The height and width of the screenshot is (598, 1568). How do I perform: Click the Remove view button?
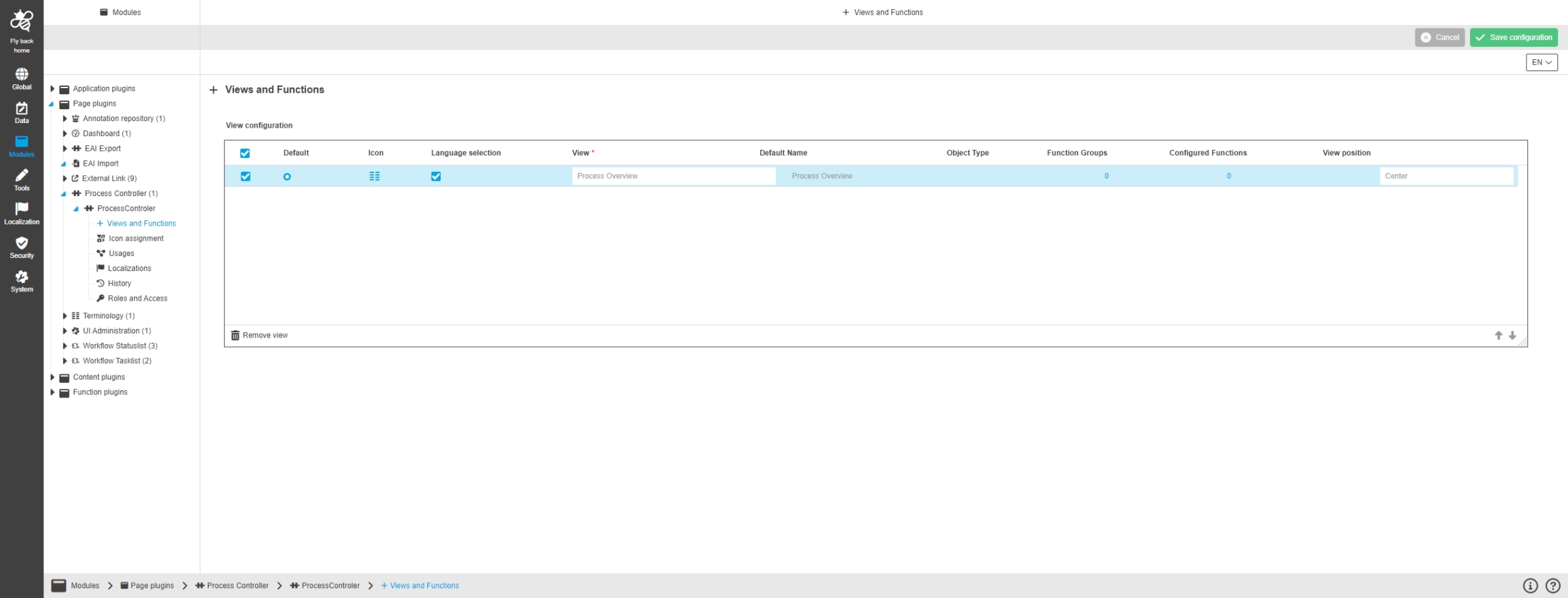(x=260, y=336)
